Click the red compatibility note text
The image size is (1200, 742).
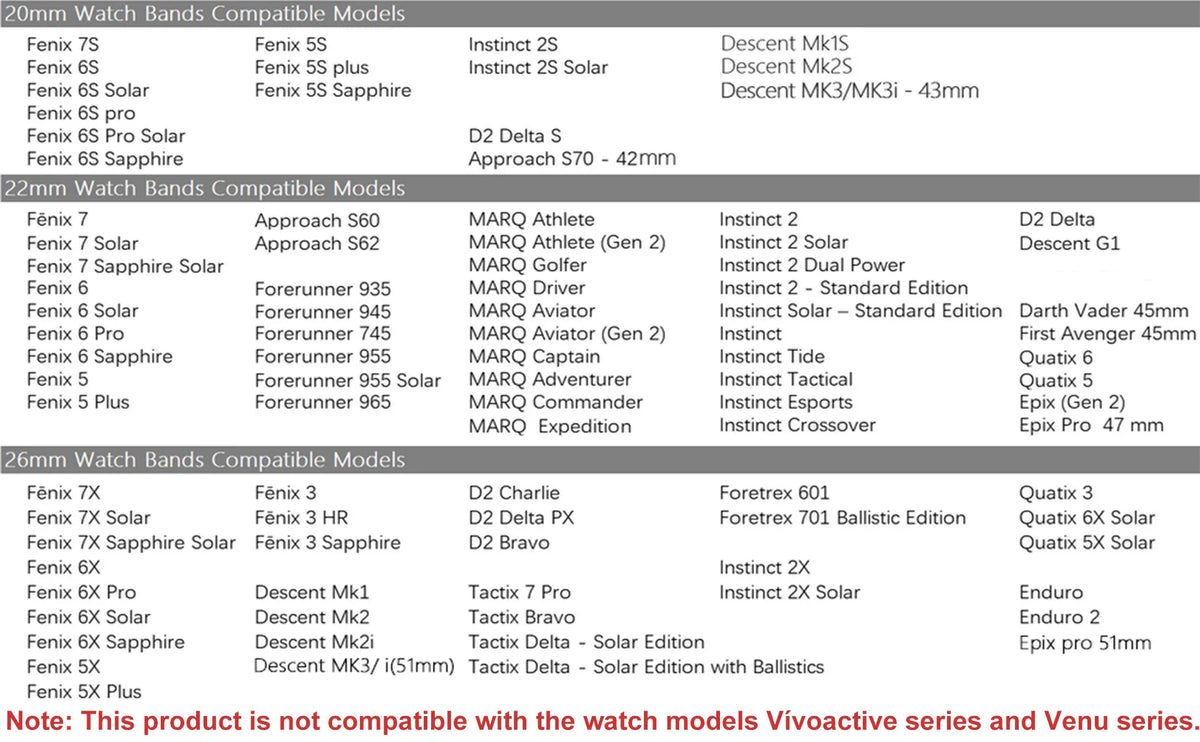pos(600,722)
